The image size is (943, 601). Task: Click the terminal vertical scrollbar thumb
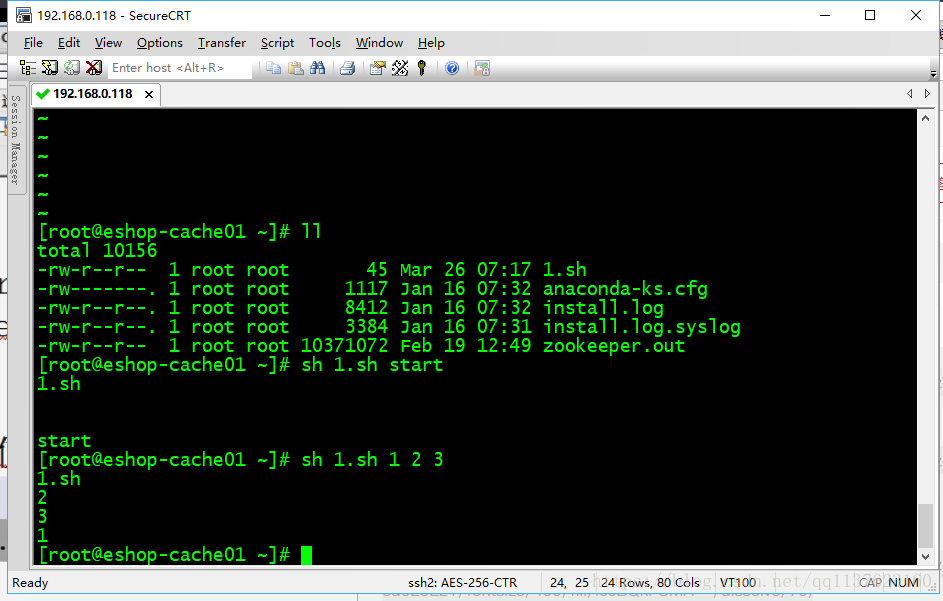[x=925, y=525]
